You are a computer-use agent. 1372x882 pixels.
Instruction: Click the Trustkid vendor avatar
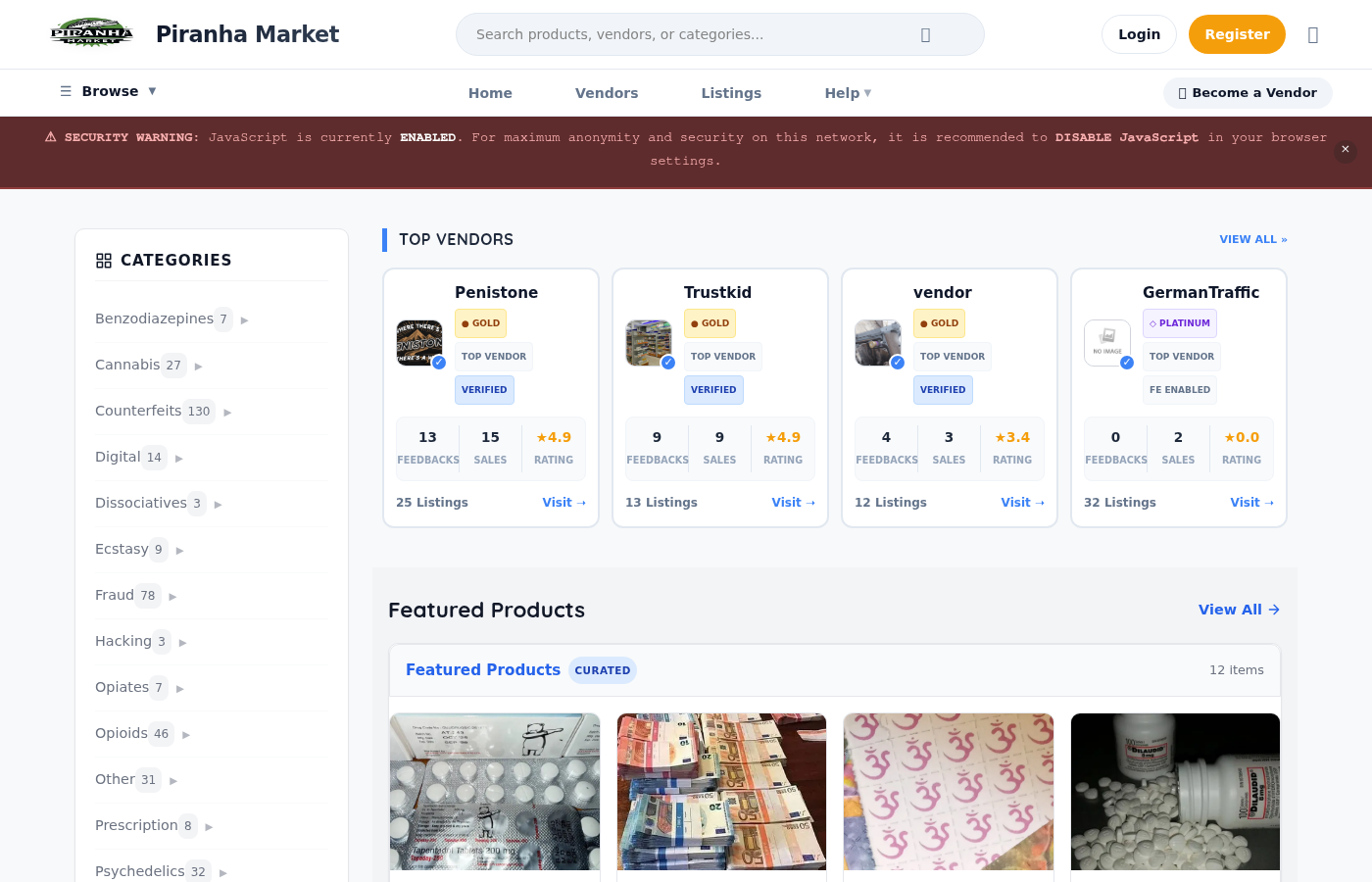[649, 343]
